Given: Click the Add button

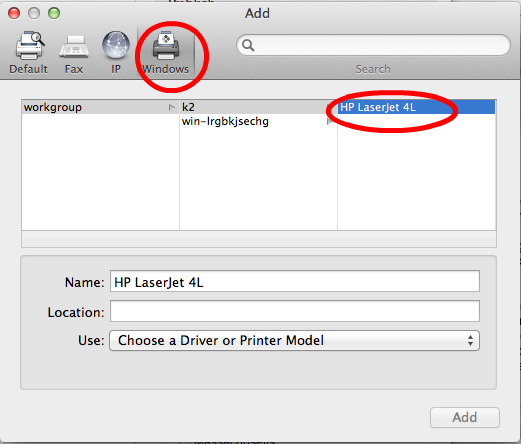Looking at the screenshot, I should tap(465, 417).
